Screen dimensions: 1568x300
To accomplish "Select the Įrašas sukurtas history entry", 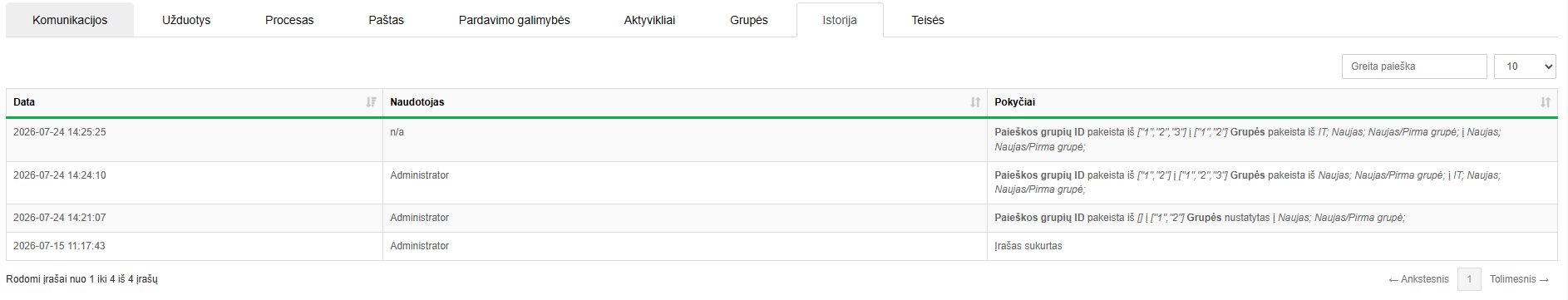I will (x=1028, y=246).
